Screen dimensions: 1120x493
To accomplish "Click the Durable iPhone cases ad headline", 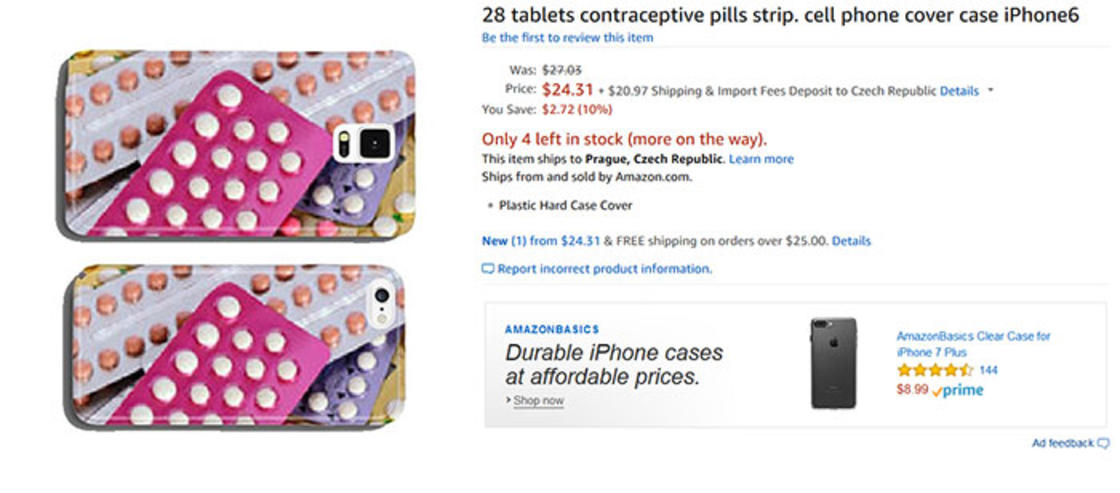I will click(x=613, y=365).
